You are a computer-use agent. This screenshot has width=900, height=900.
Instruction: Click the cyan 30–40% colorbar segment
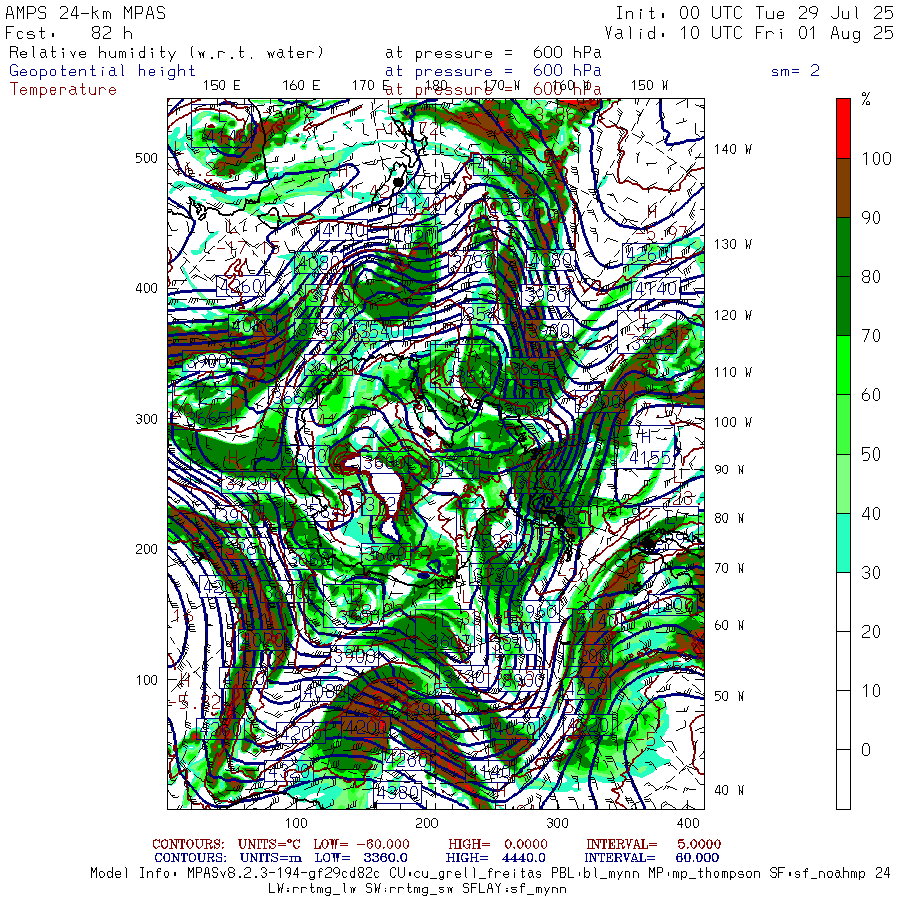843,542
